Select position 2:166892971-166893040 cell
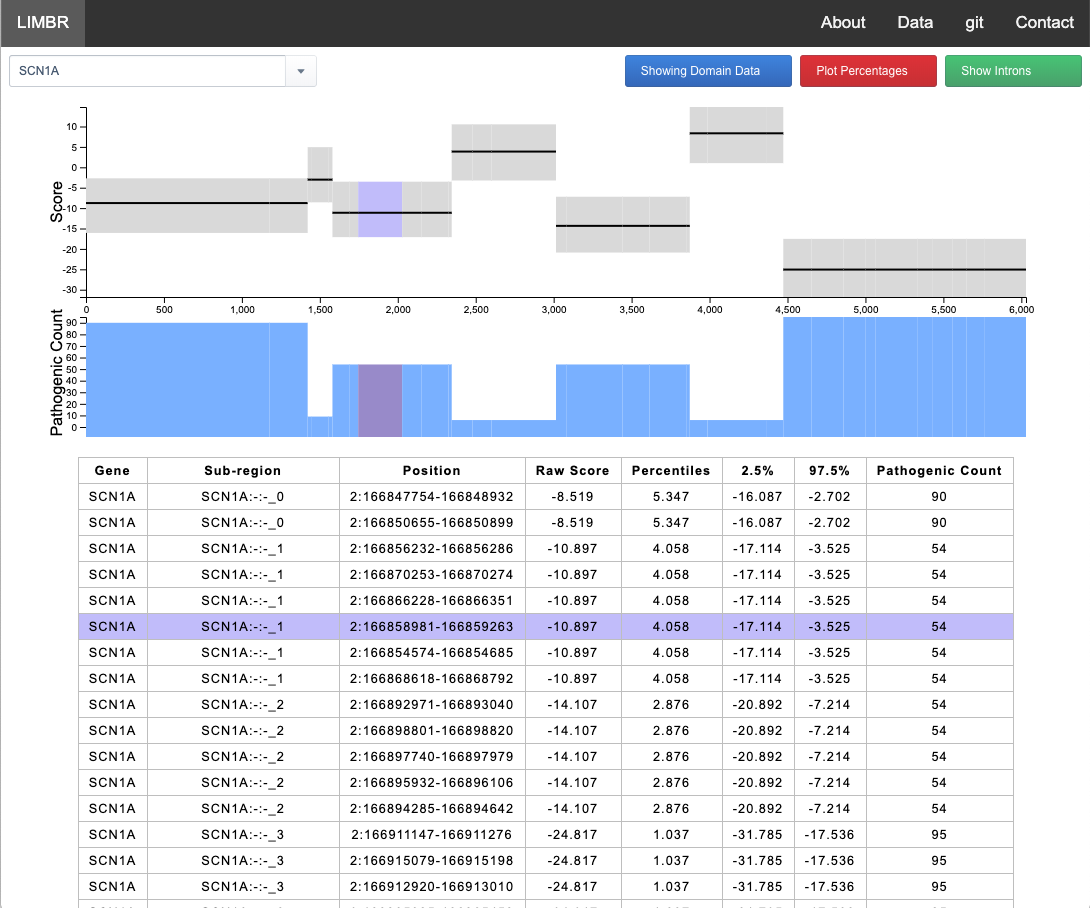The width and height of the screenshot is (1090, 908). [x=432, y=704]
